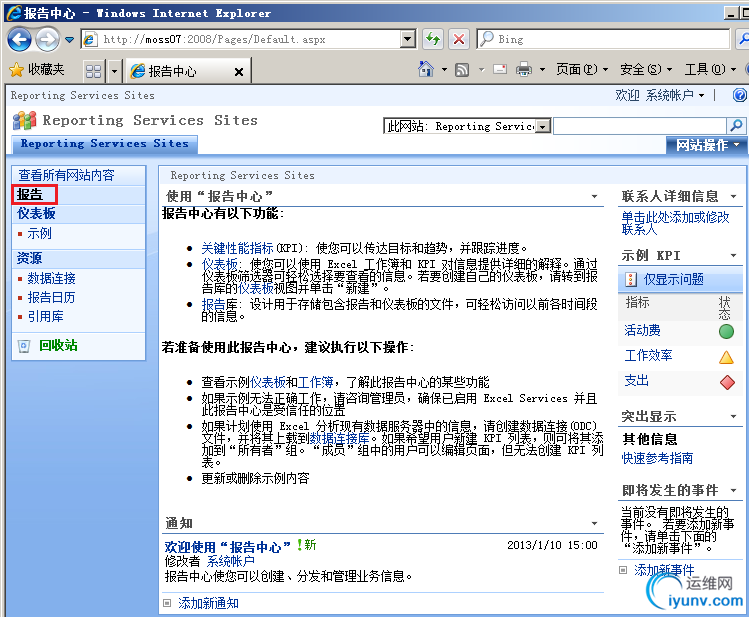Open the 页面(P) menu
This screenshot has width=749, height=617.
582,70
